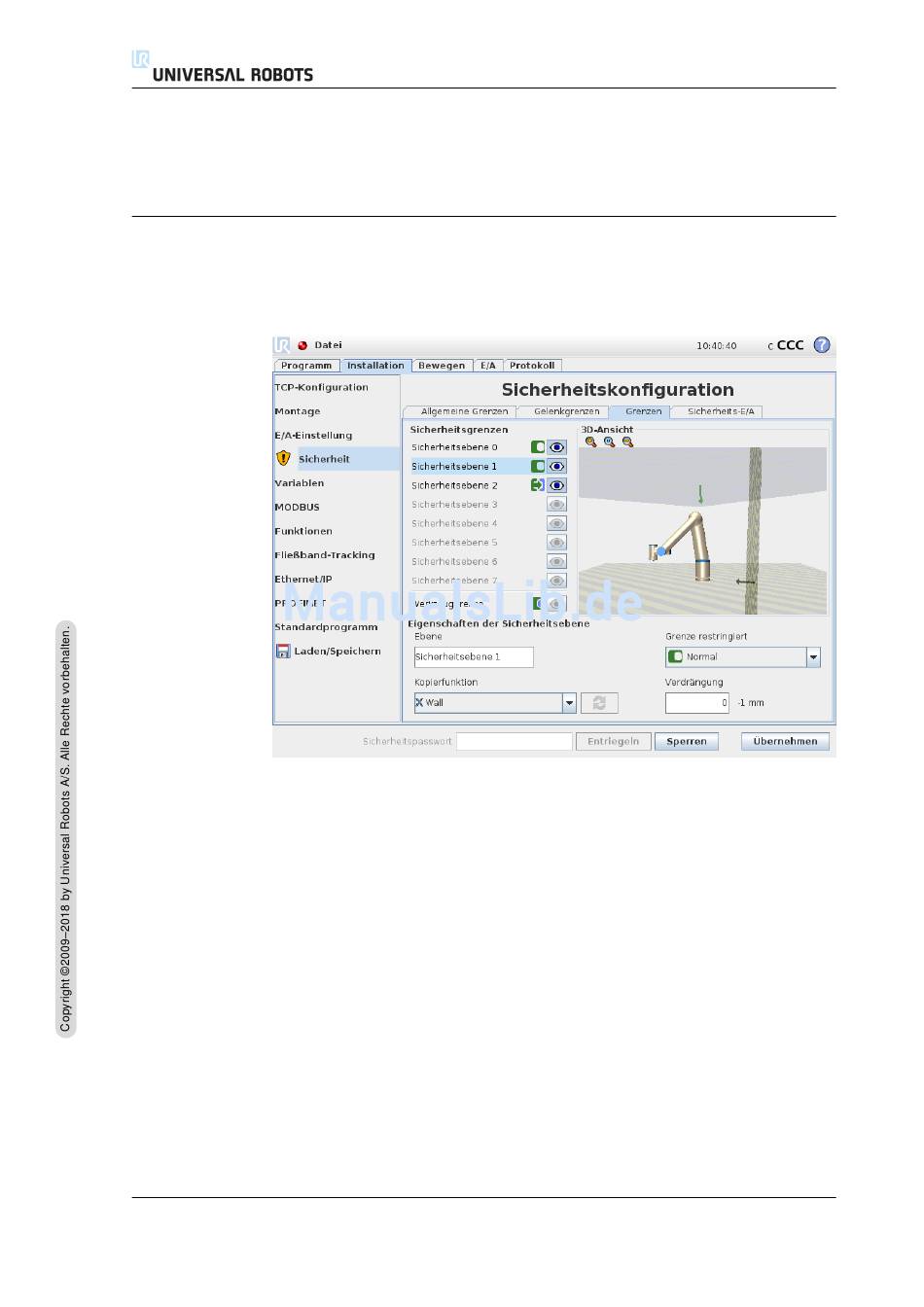Switch to the Protokoll tab
Image resolution: width=924 pixels, height=1307 pixels.
pyautogui.click(x=532, y=366)
